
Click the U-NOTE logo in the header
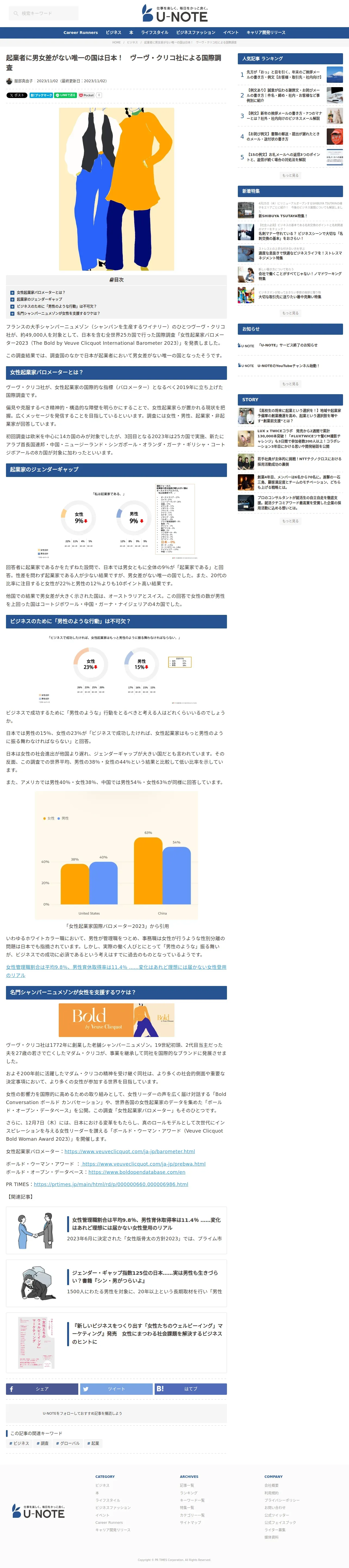pos(174,13)
